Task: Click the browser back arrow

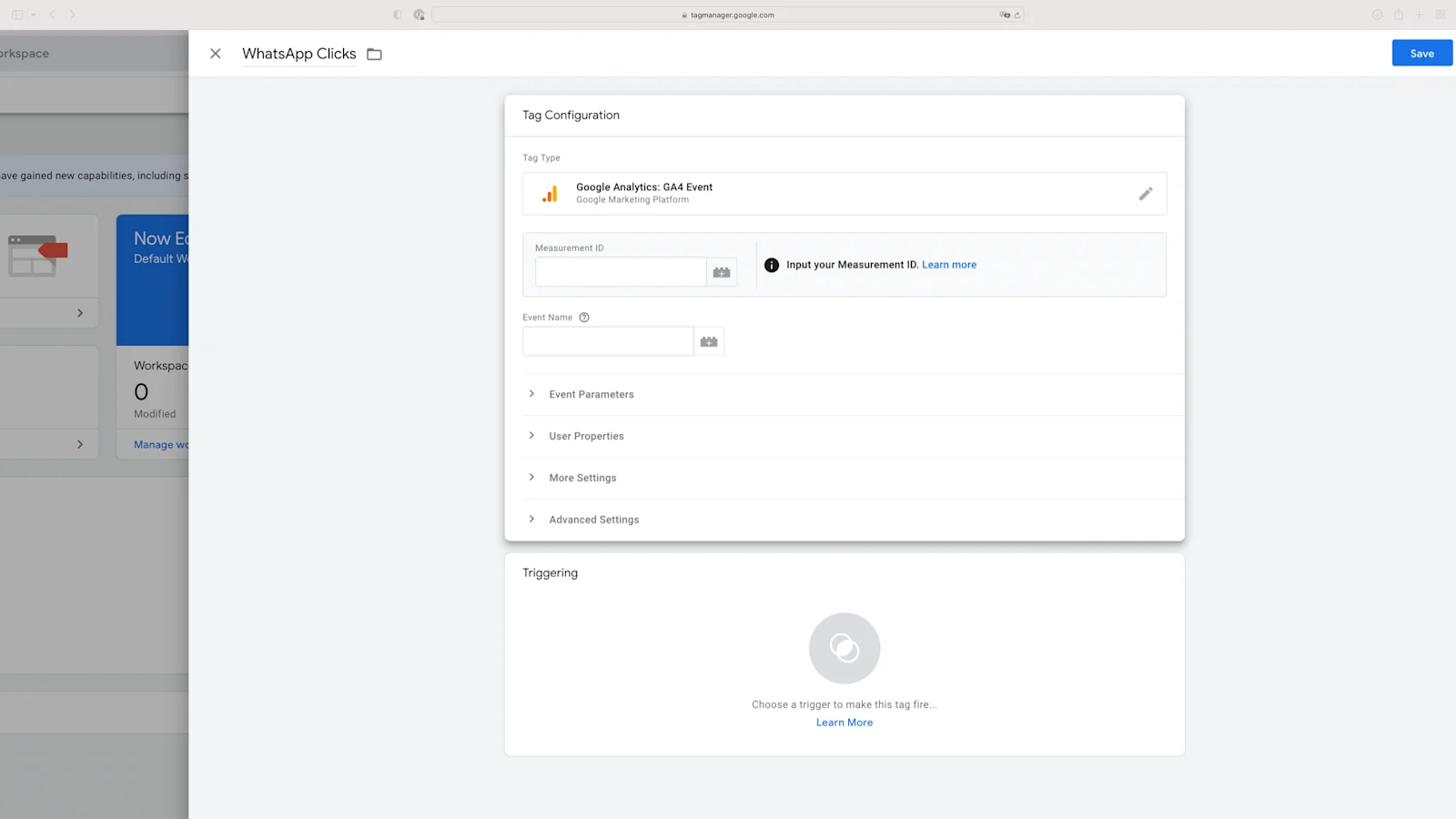Action: [52, 15]
